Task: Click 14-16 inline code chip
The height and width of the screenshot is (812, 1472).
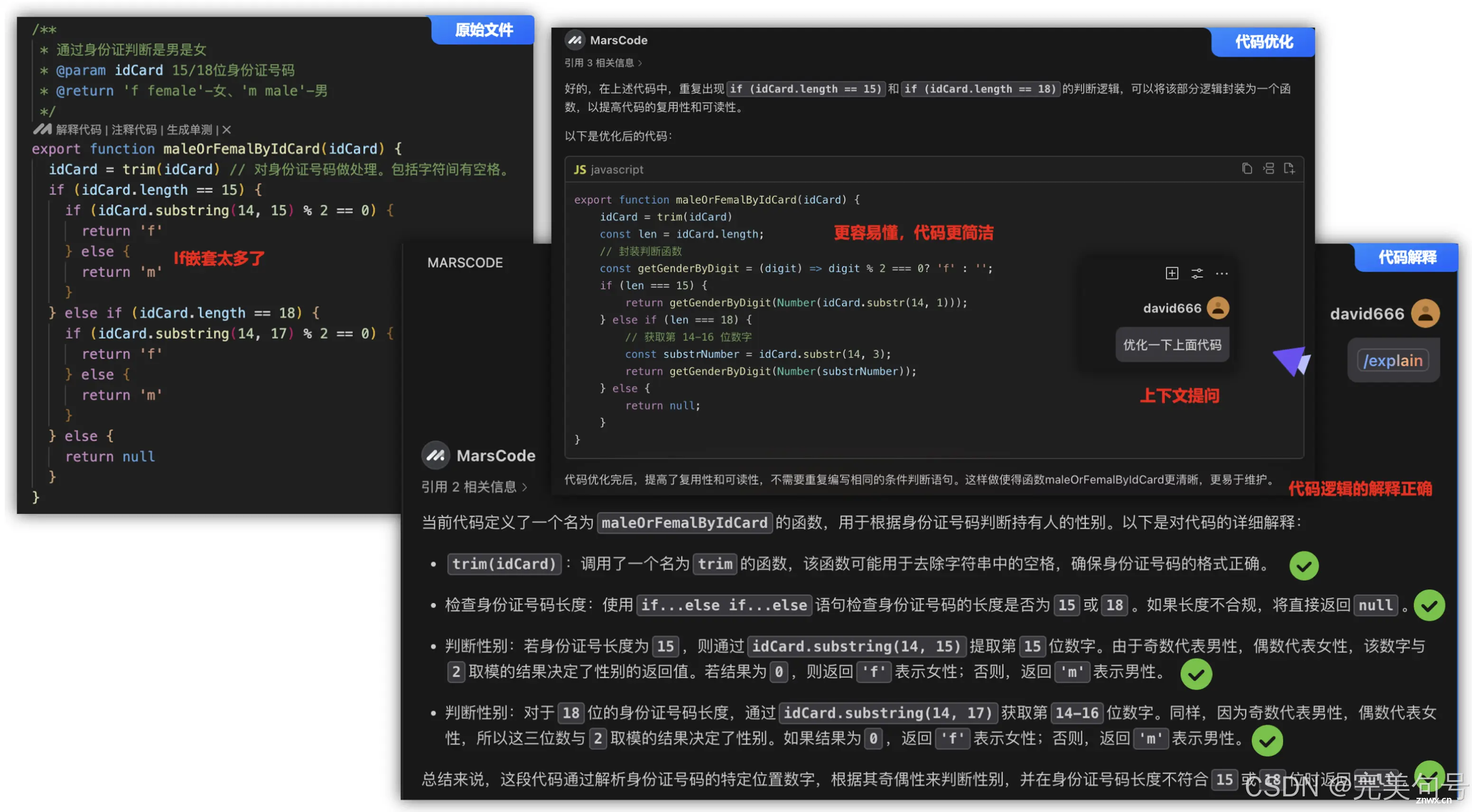Action: [x=1077, y=713]
